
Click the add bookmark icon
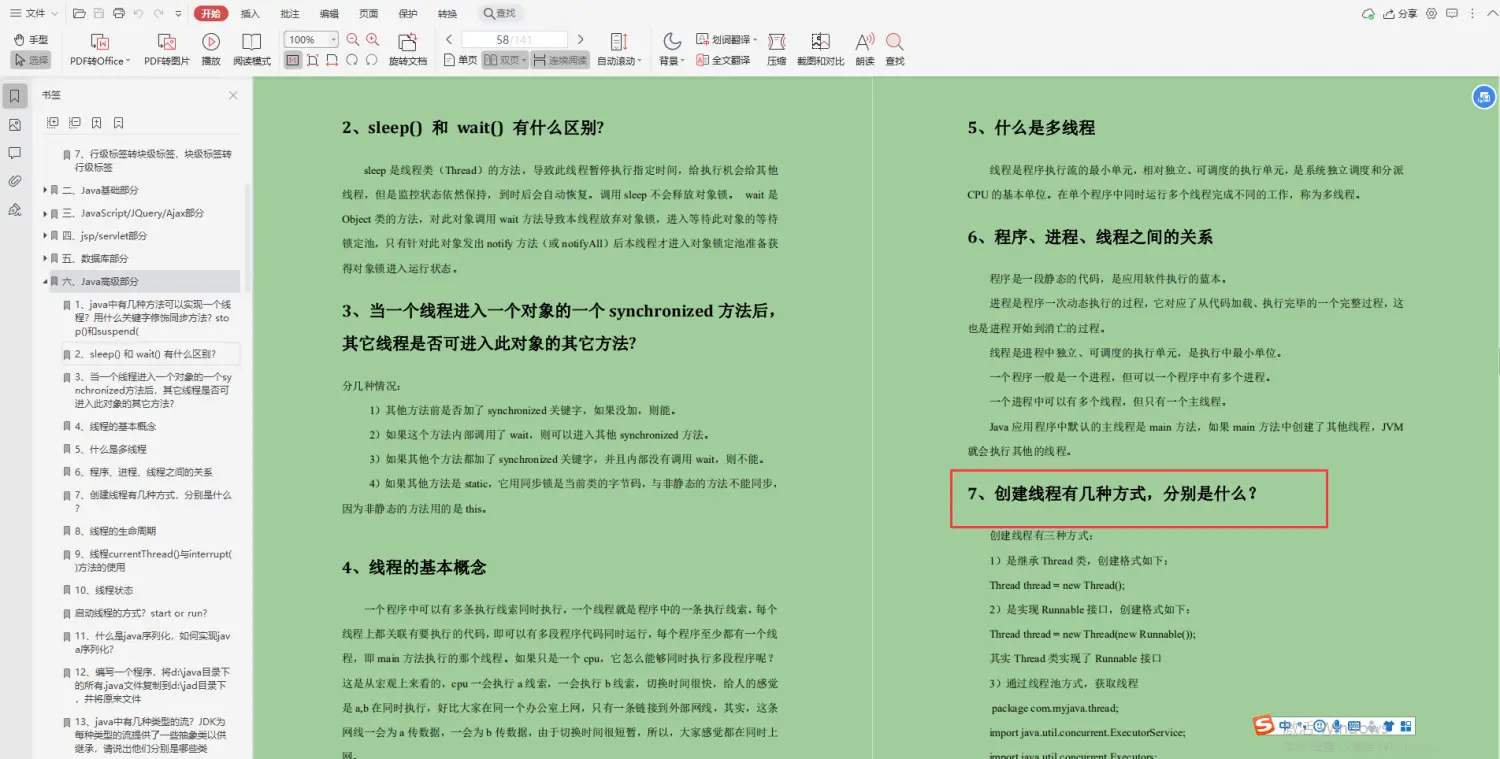97,123
